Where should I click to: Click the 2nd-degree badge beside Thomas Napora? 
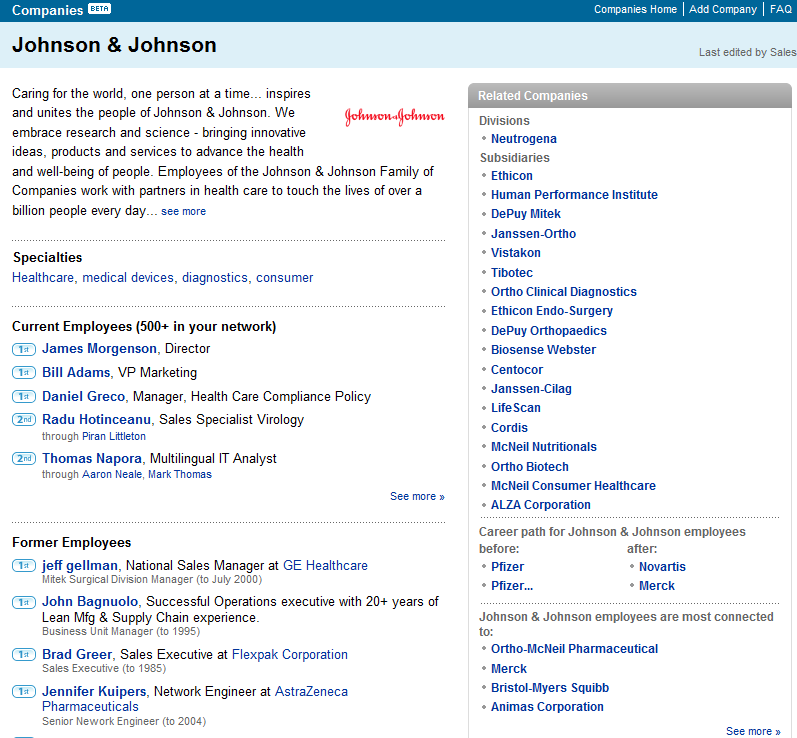point(24,458)
